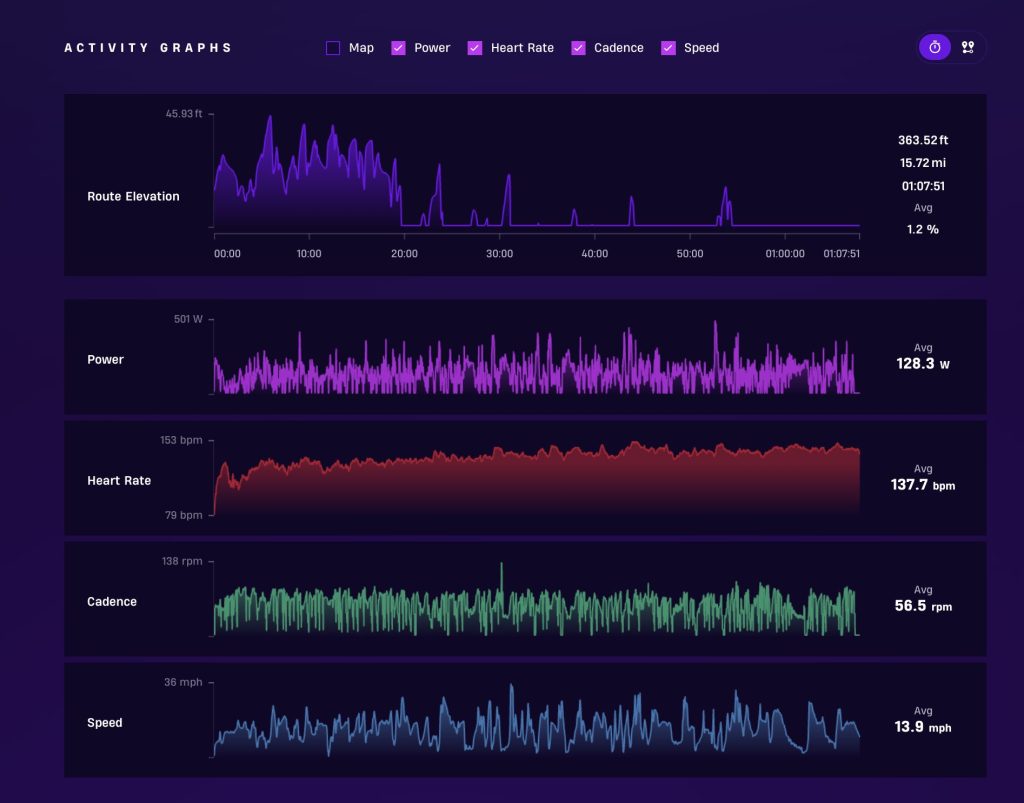
Task: Click the 50:00 mark on elevation axis
Action: [690, 253]
